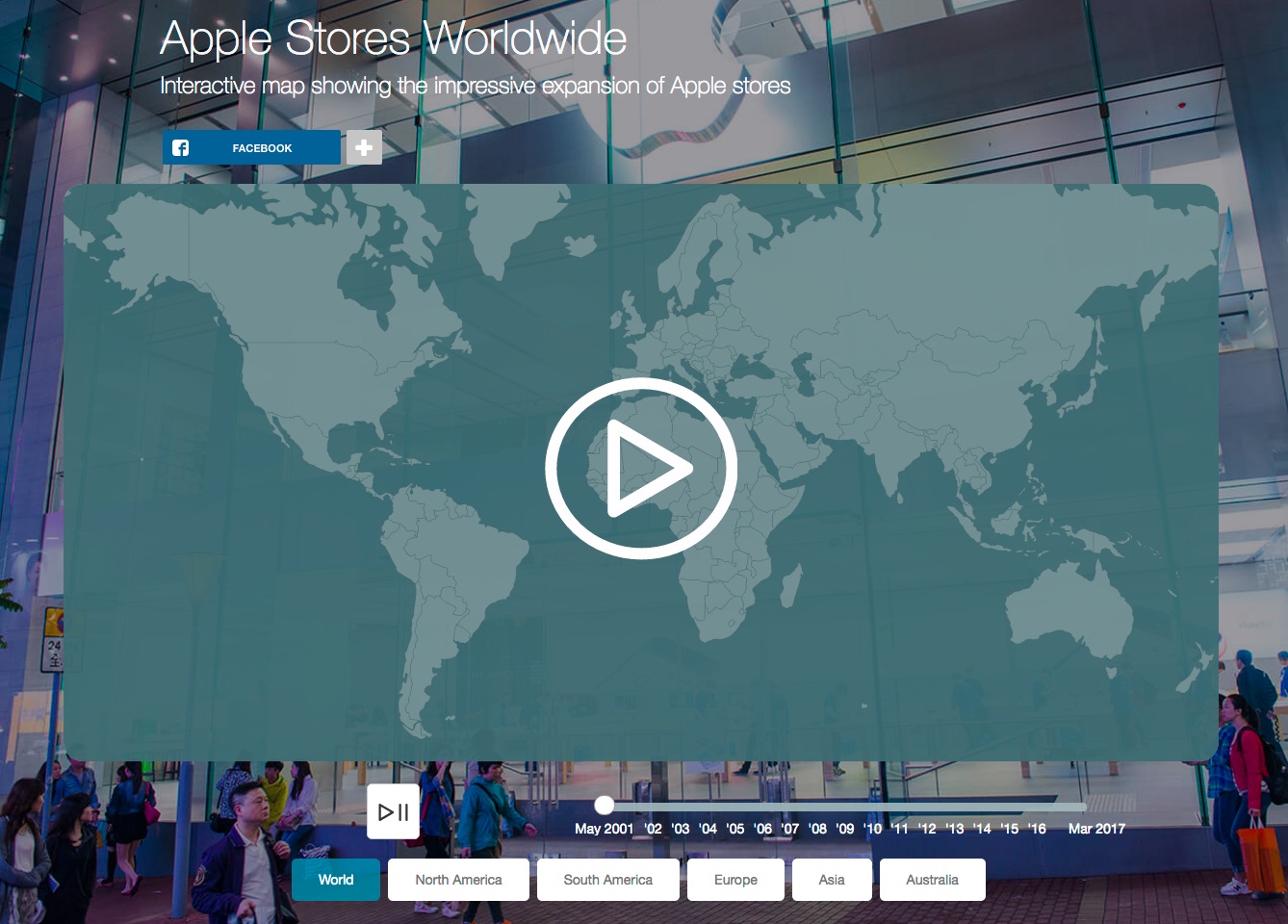This screenshot has height=924, width=1288.
Task: Expand more sharing options with plus icon
Action: (x=364, y=147)
